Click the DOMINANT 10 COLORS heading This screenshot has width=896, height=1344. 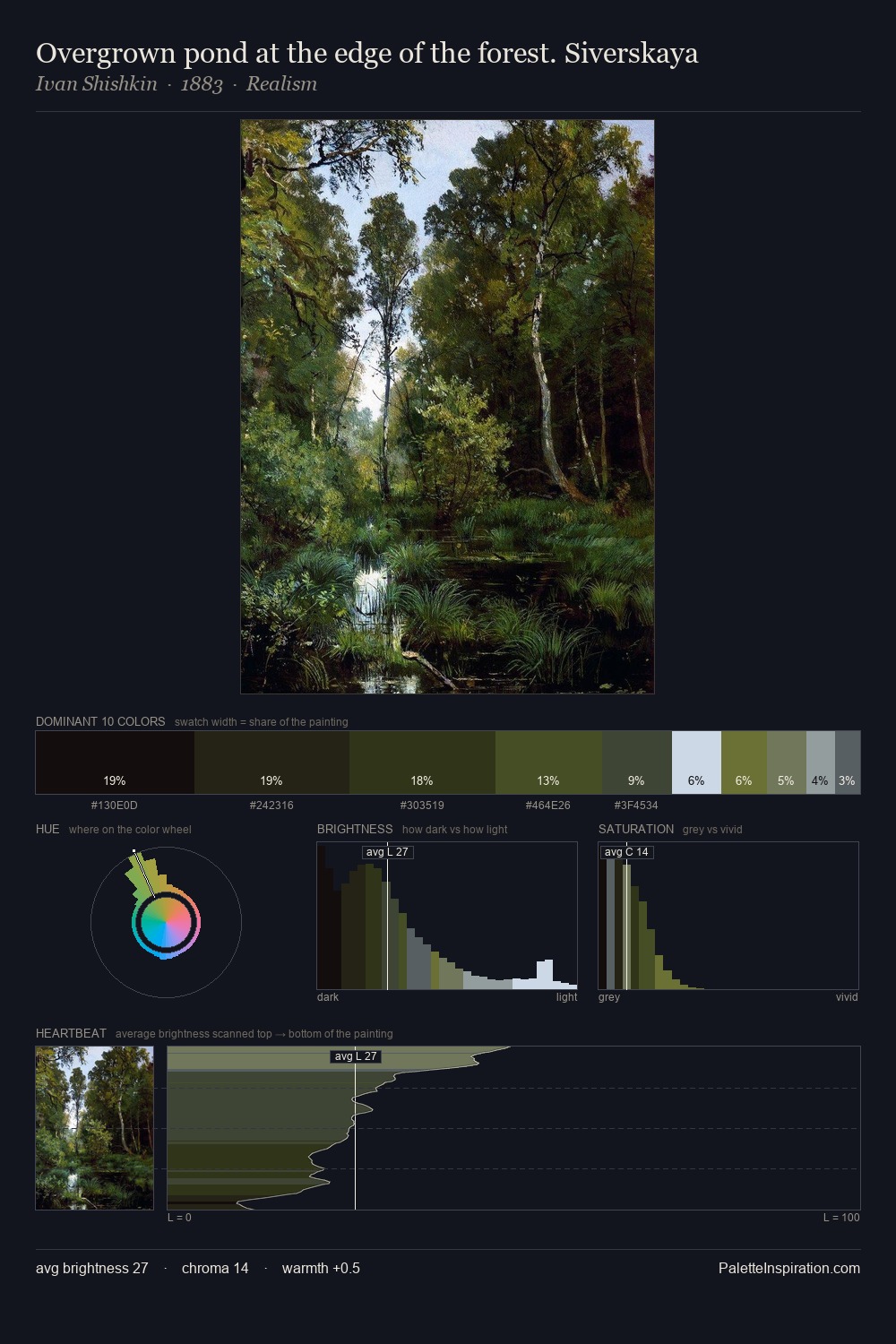click(100, 721)
